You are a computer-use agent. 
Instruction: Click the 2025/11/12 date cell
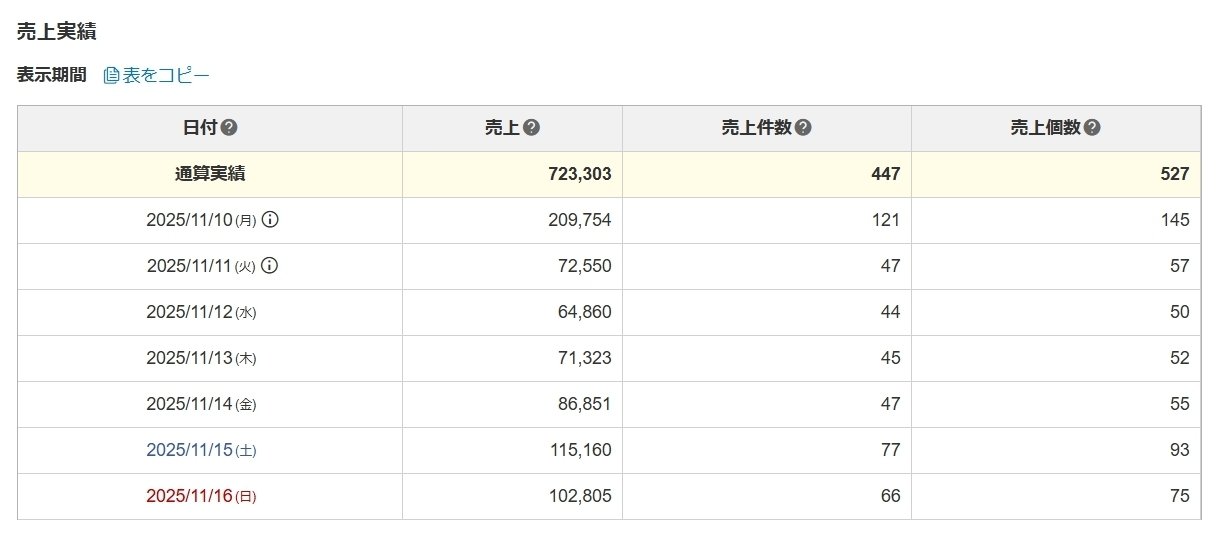click(x=201, y=312)
